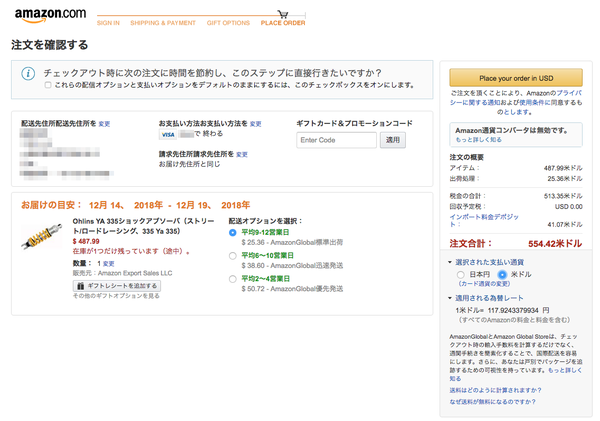Check the save default options checkbox

[48, 85]
